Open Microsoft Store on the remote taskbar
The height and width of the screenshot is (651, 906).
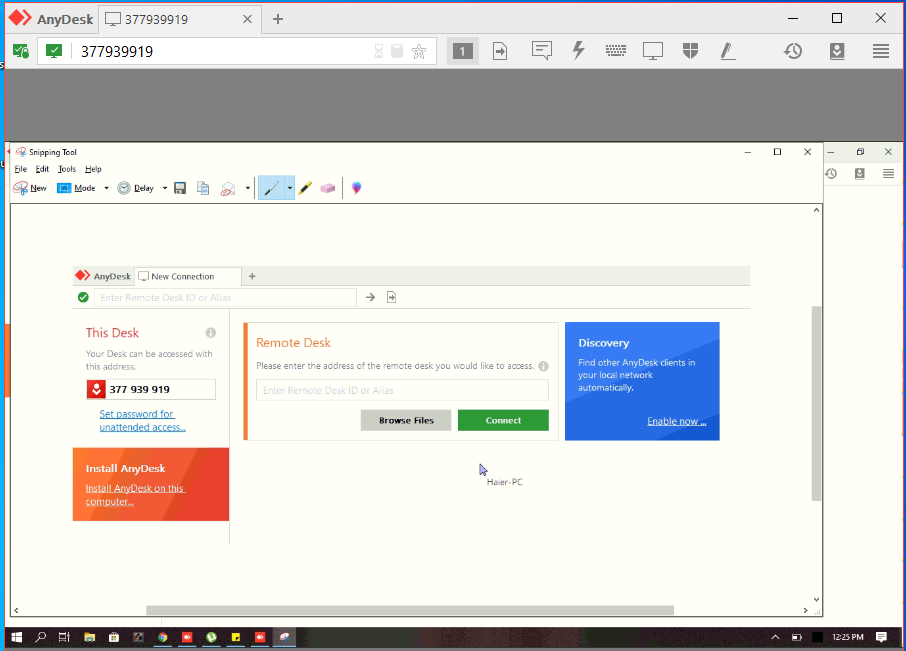click(114, 637)
